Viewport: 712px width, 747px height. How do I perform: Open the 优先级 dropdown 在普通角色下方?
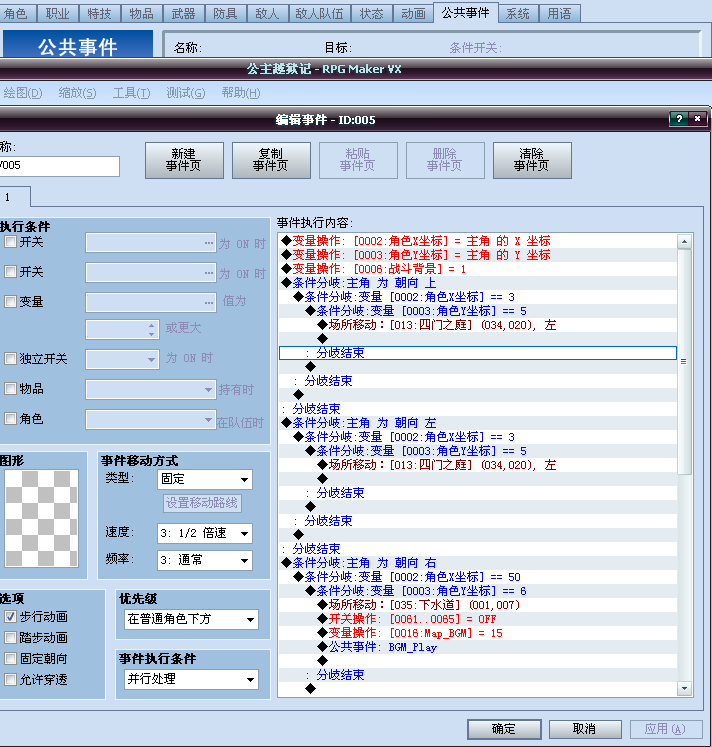click(191, 619)
